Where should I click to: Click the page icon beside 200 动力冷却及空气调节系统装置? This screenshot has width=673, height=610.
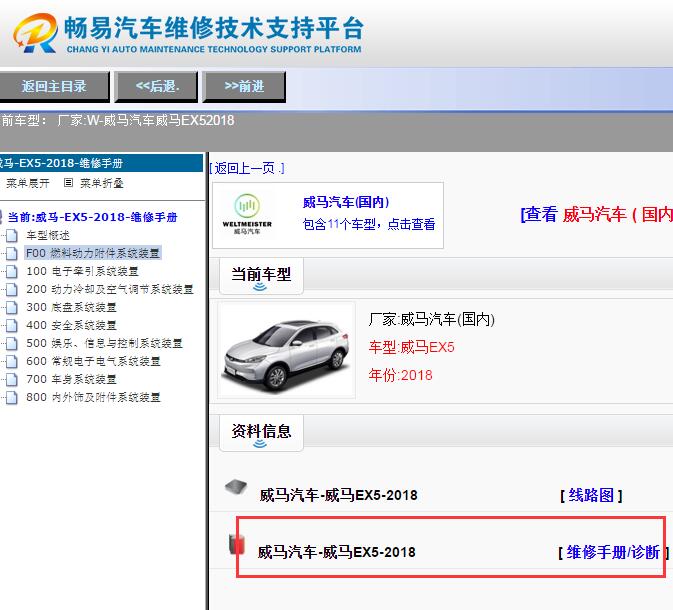[x=12, y=290]
